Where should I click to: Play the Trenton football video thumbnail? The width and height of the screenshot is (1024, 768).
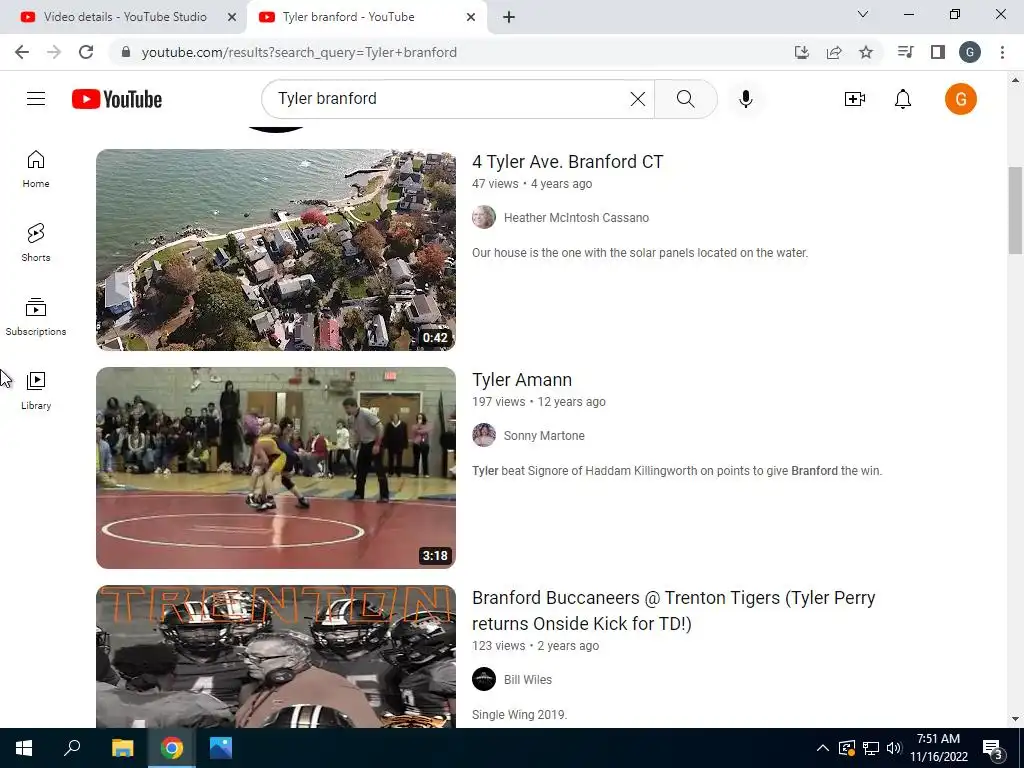point(276,656)
